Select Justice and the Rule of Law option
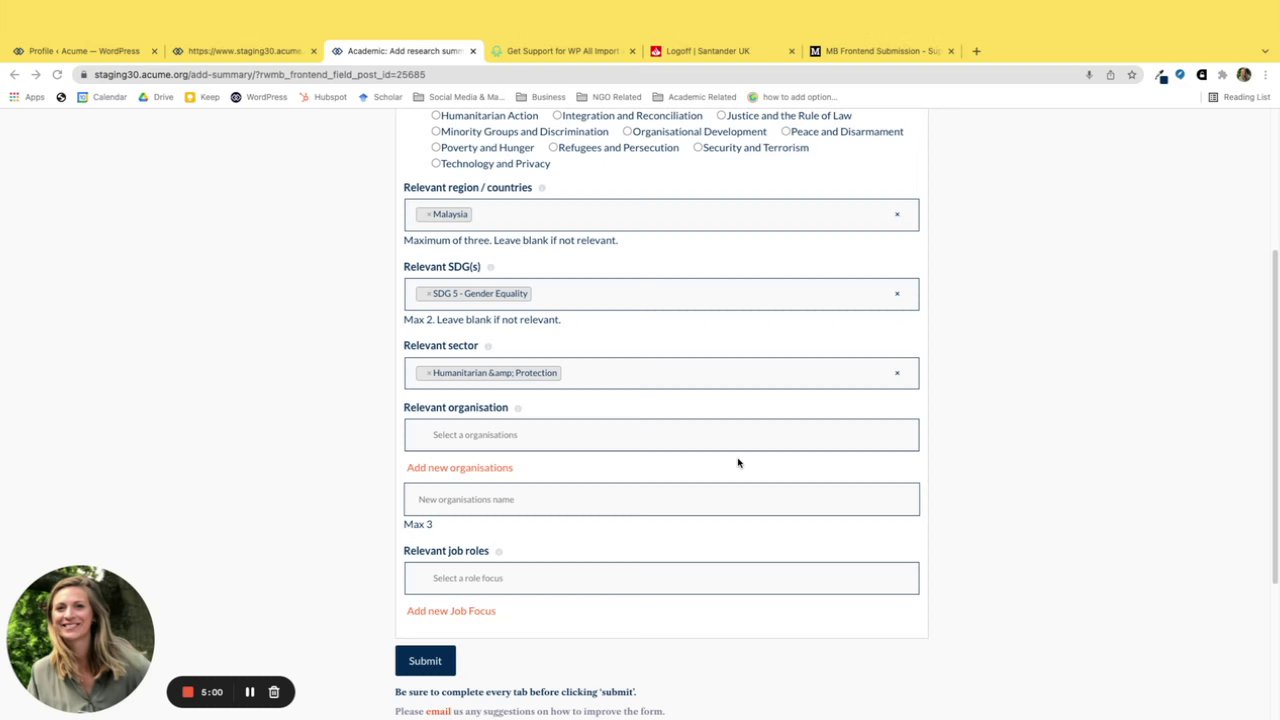Screen dimensions: 1280x720 (721, 116)
